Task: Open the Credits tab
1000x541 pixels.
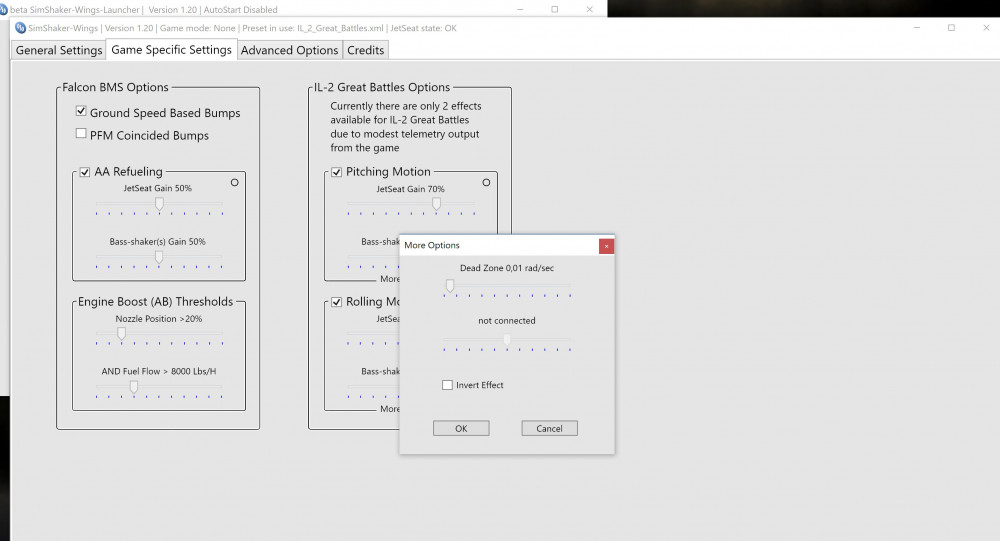Action: click(365, 50)
